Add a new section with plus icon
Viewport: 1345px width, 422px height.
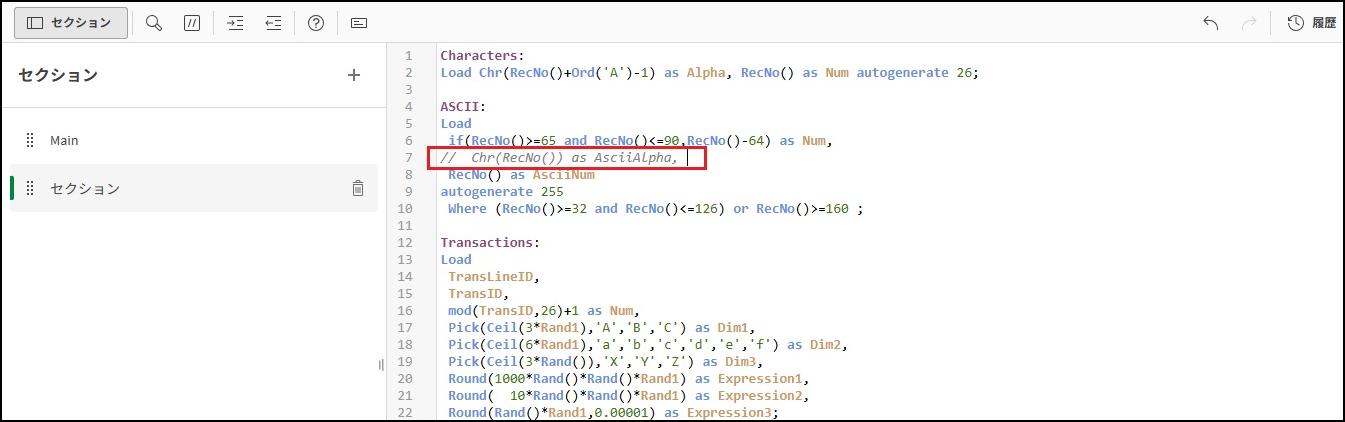pos(353,75)
